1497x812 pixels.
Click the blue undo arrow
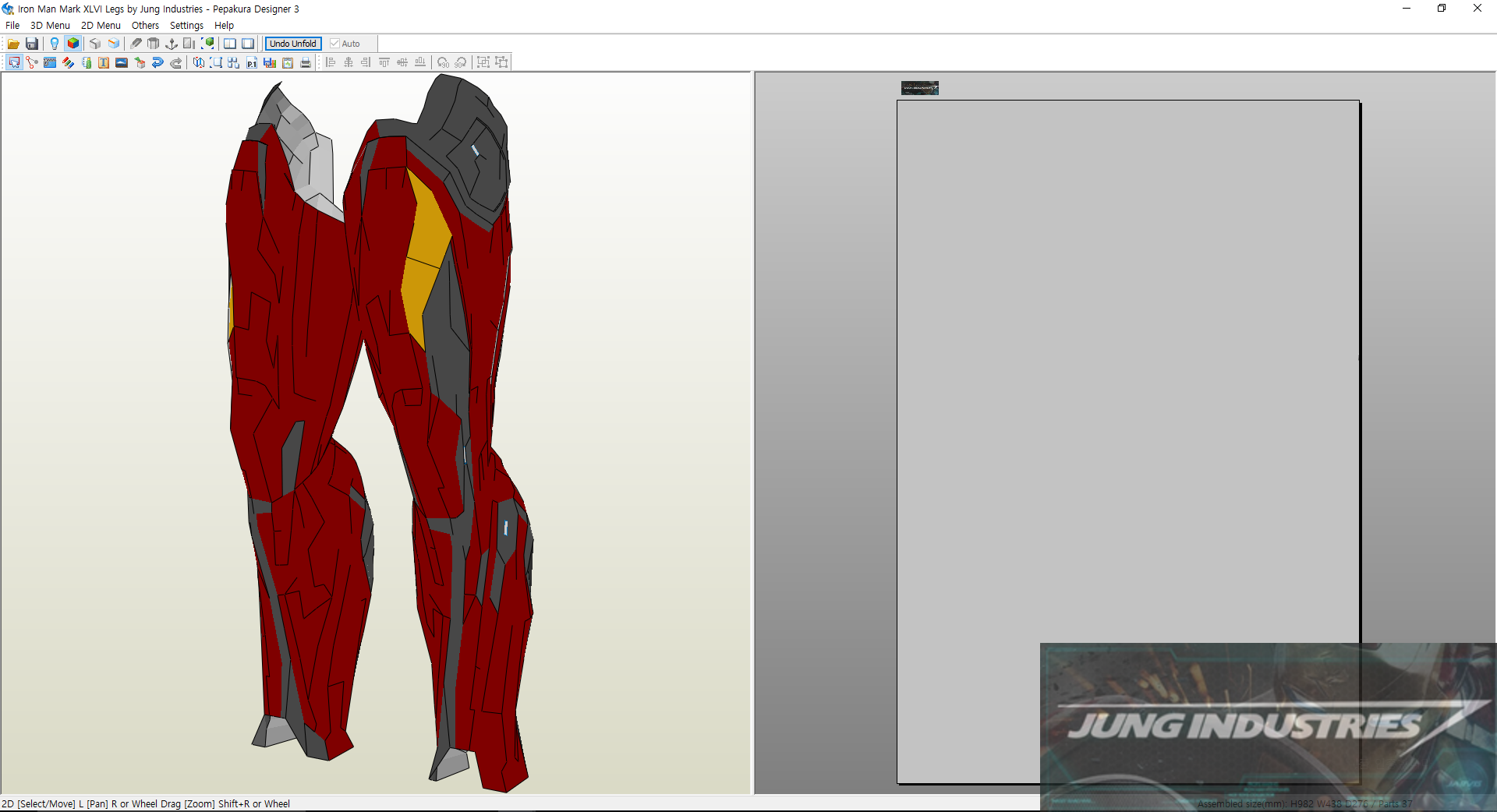coord(157,62)
